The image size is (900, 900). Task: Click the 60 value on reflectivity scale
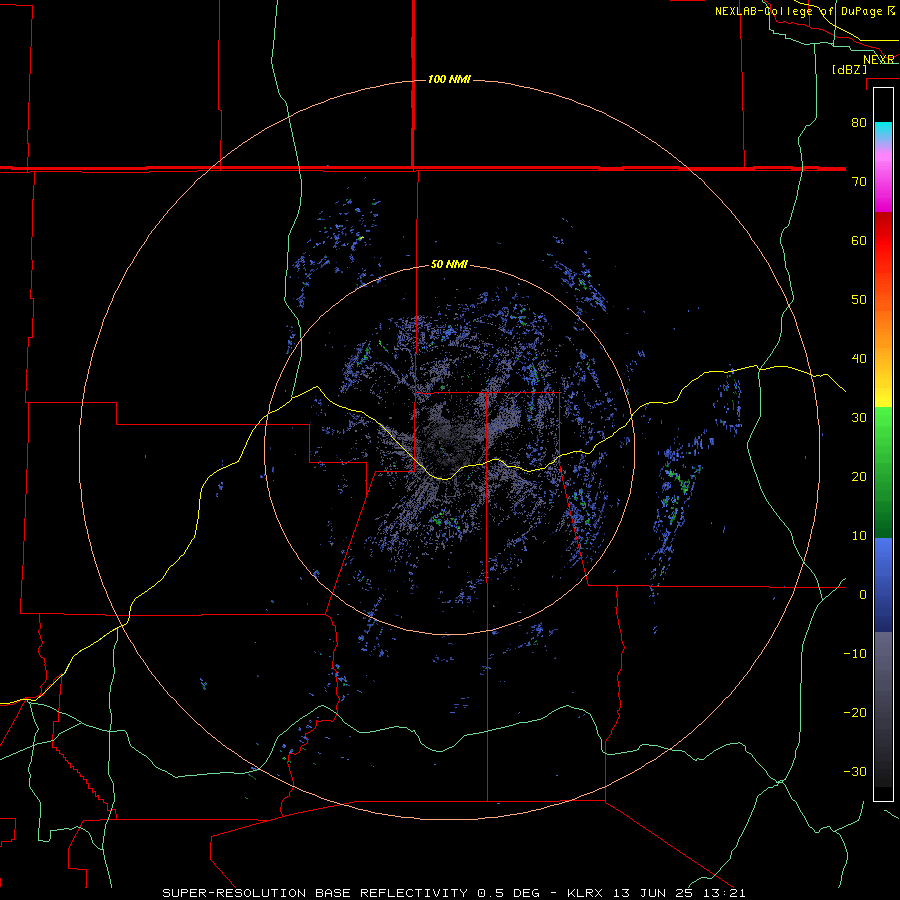click(x=859, y=240)
